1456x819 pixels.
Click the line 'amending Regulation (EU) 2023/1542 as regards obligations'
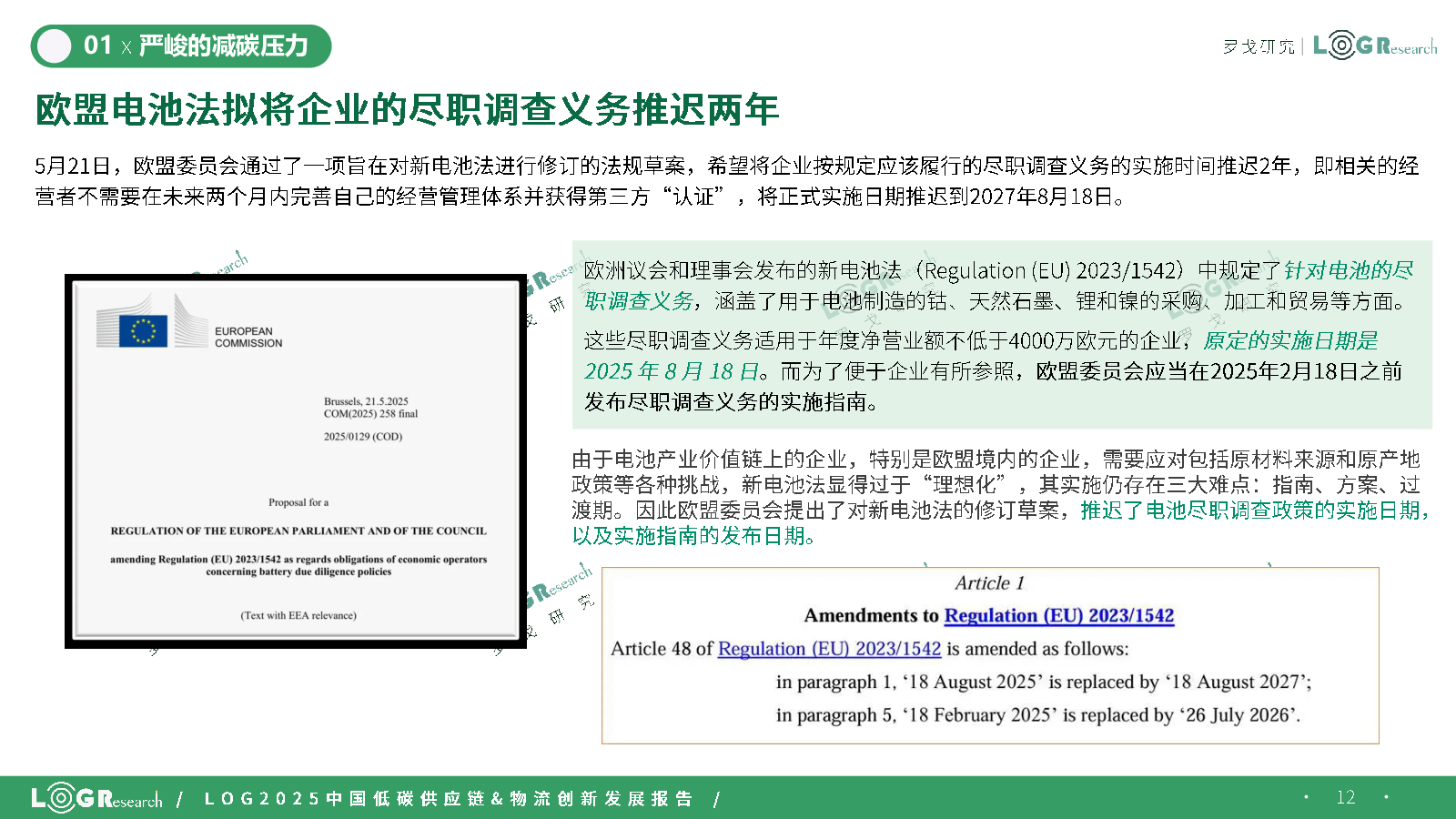[x=298, y=560]
